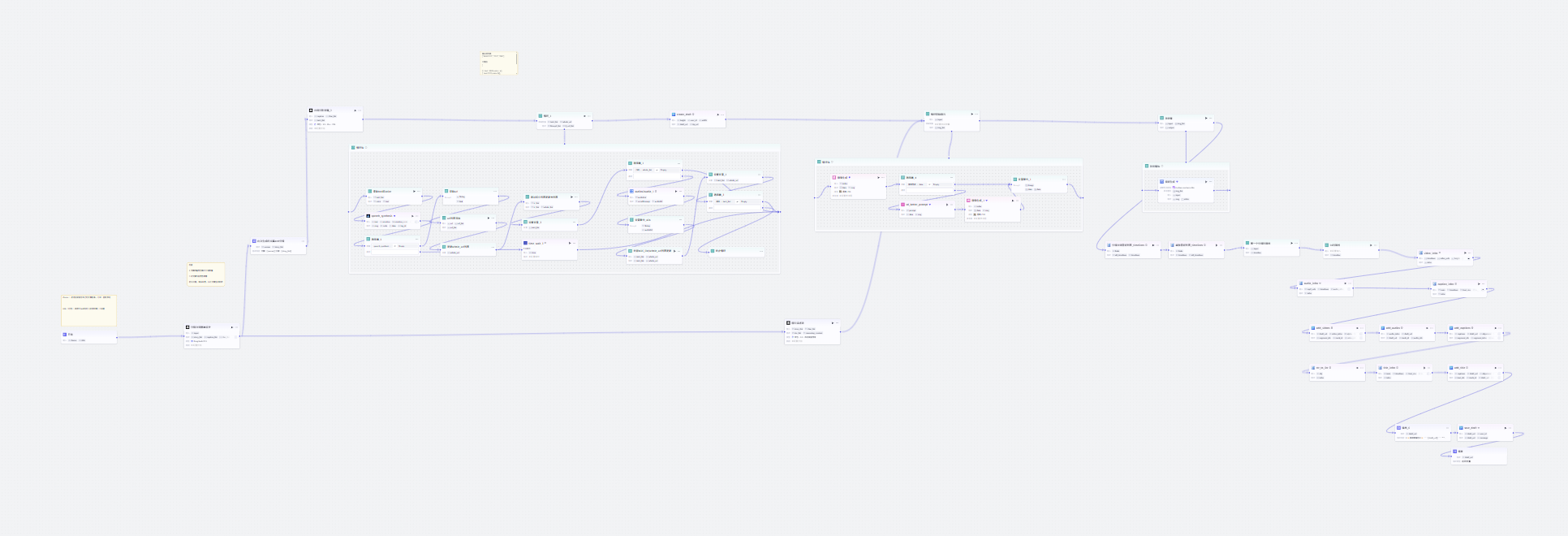1568x536 pixels.
Task: Expand the arrow beside the speech_synthesis title
Action: pyautogui.click(x=395, y=216)
